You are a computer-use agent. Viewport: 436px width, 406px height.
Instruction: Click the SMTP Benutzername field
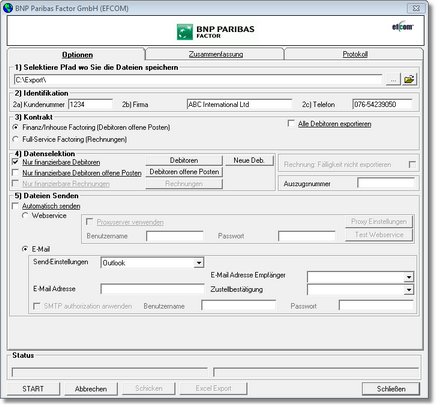coord(238,305)
